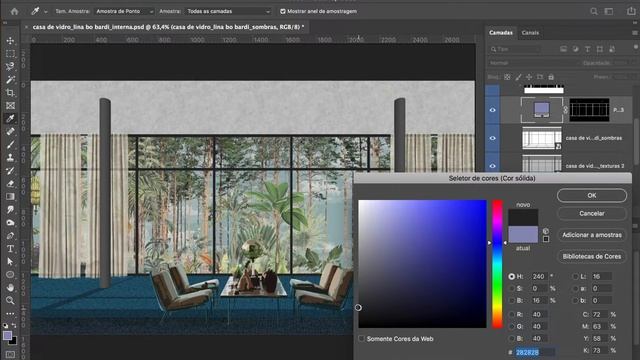Click the Quick Mask mode icon
The height and width of the screenshot is (360, 640).
(x=10, y=354)
